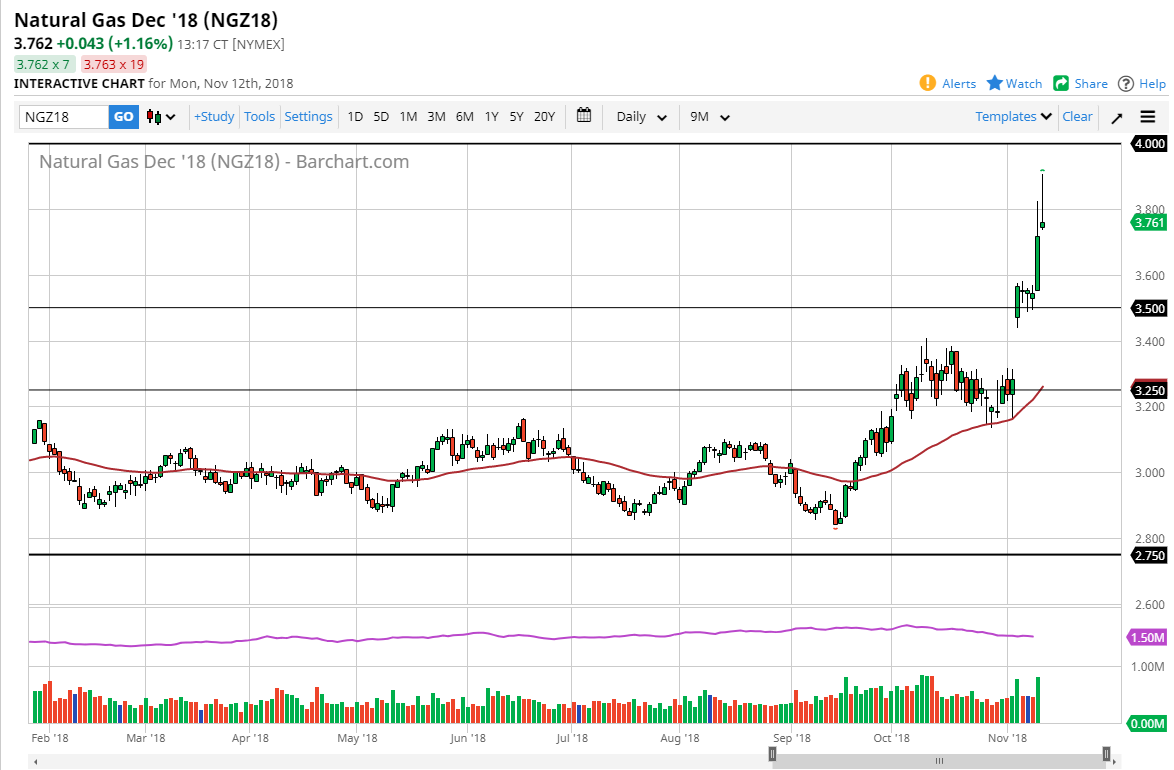The image size is (1174, 770).
Task: Select the 1M range
Action: 408,117
